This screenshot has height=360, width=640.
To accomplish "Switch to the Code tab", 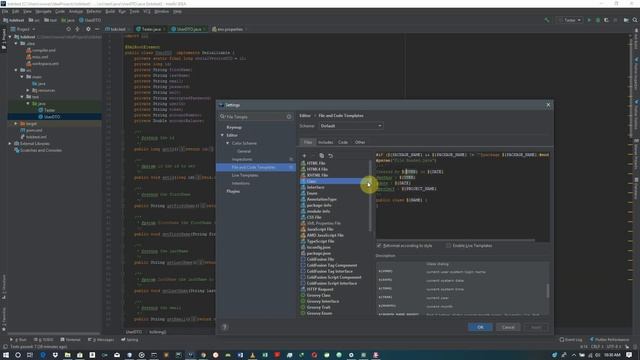I will coord(343,142).
